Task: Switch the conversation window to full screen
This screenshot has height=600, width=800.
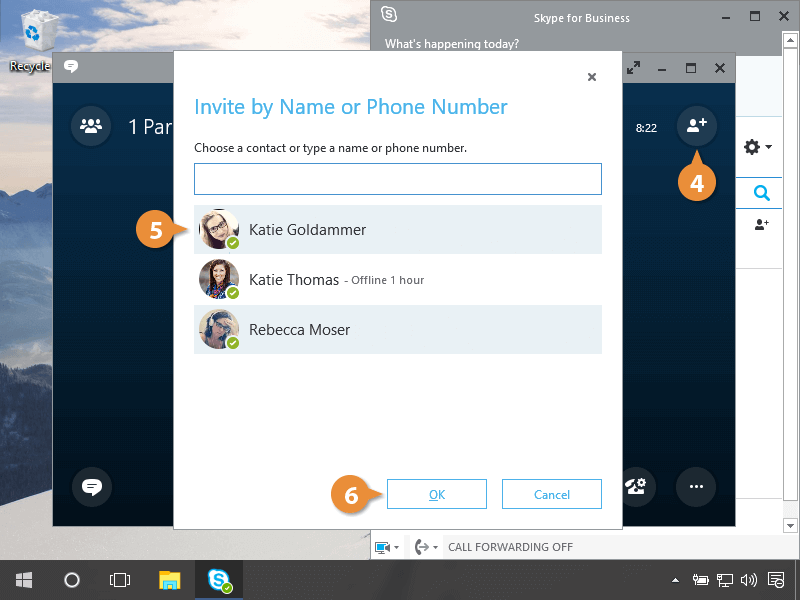Action: (x=632, y=68)
